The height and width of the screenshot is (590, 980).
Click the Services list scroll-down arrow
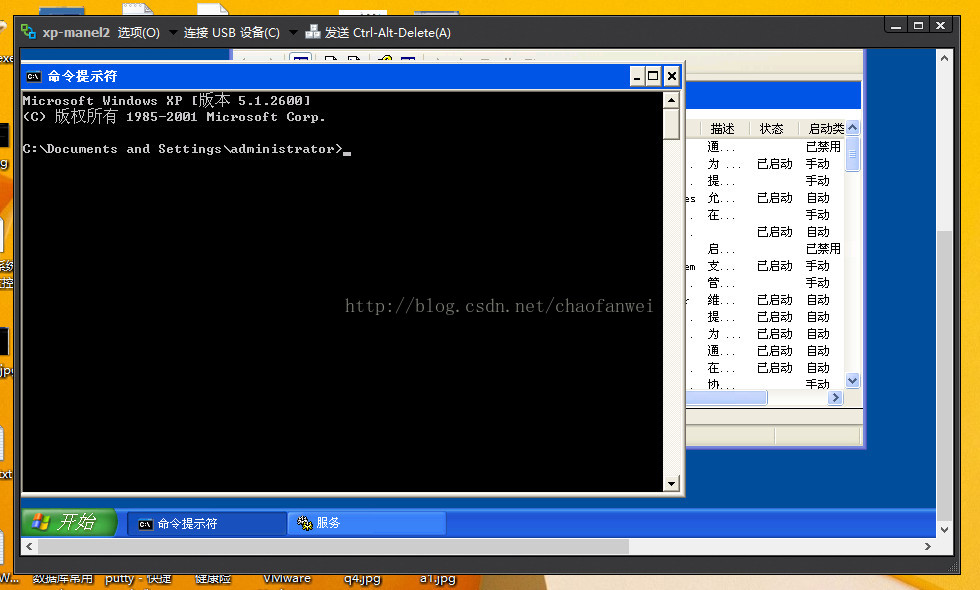(x=852, y=381)
